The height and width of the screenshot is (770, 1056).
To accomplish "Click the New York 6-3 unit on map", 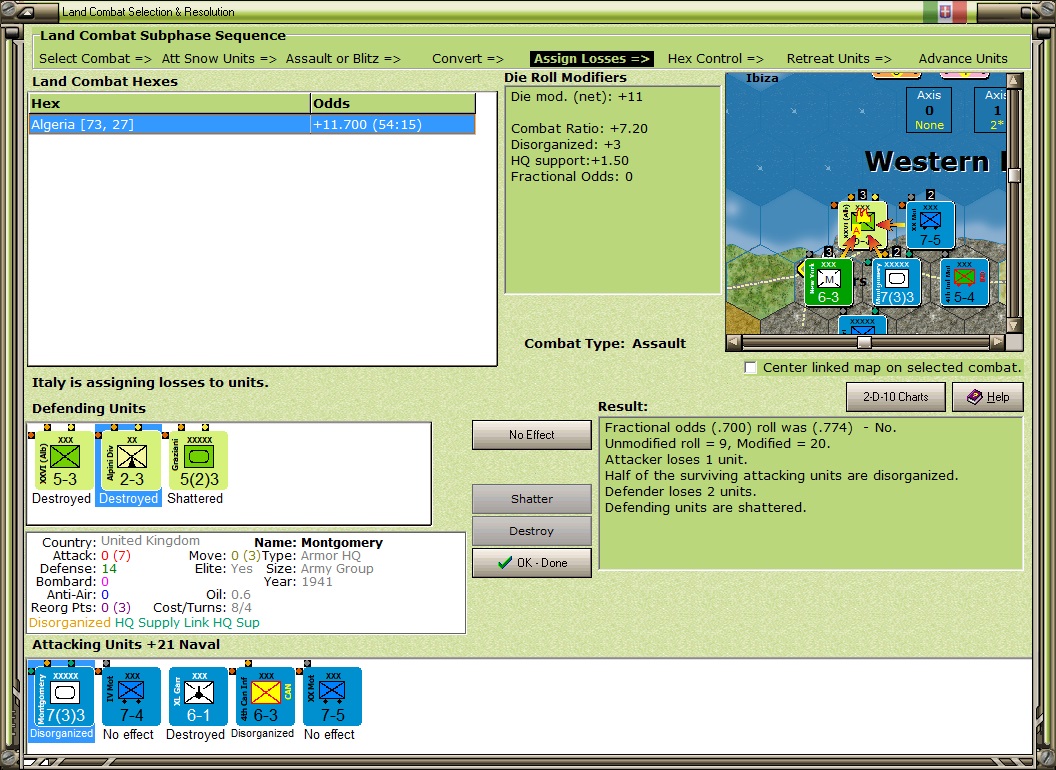I will click(828, 282).
